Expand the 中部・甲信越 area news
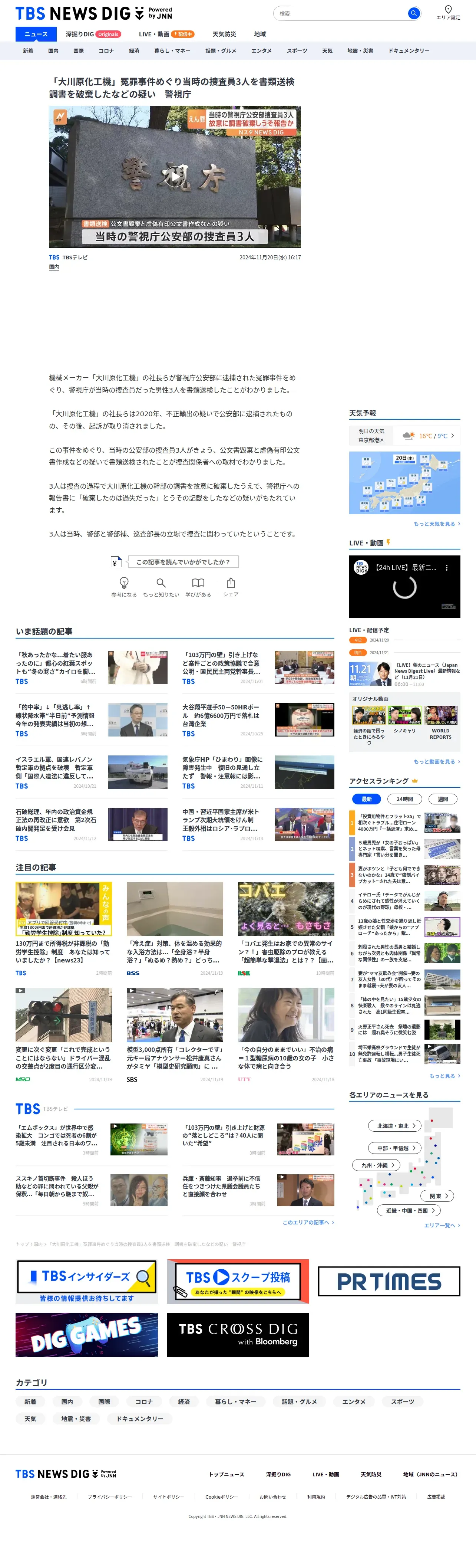This screenshot has height=1568, width=476. tap(395, 1147)
